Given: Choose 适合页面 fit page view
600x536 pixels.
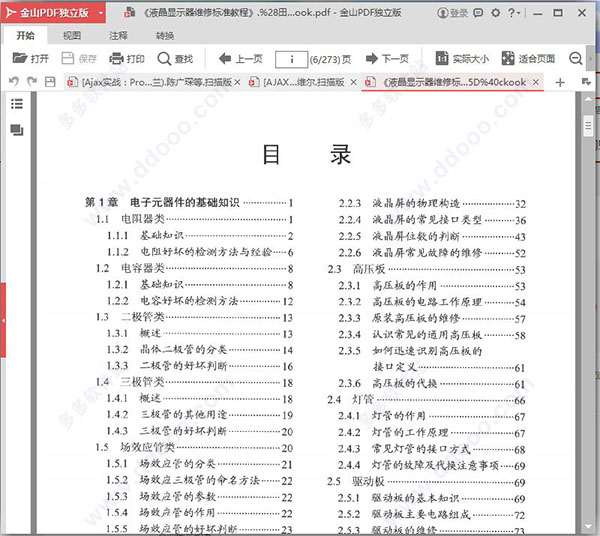Looking at the screenshot, I should [528, 59].
